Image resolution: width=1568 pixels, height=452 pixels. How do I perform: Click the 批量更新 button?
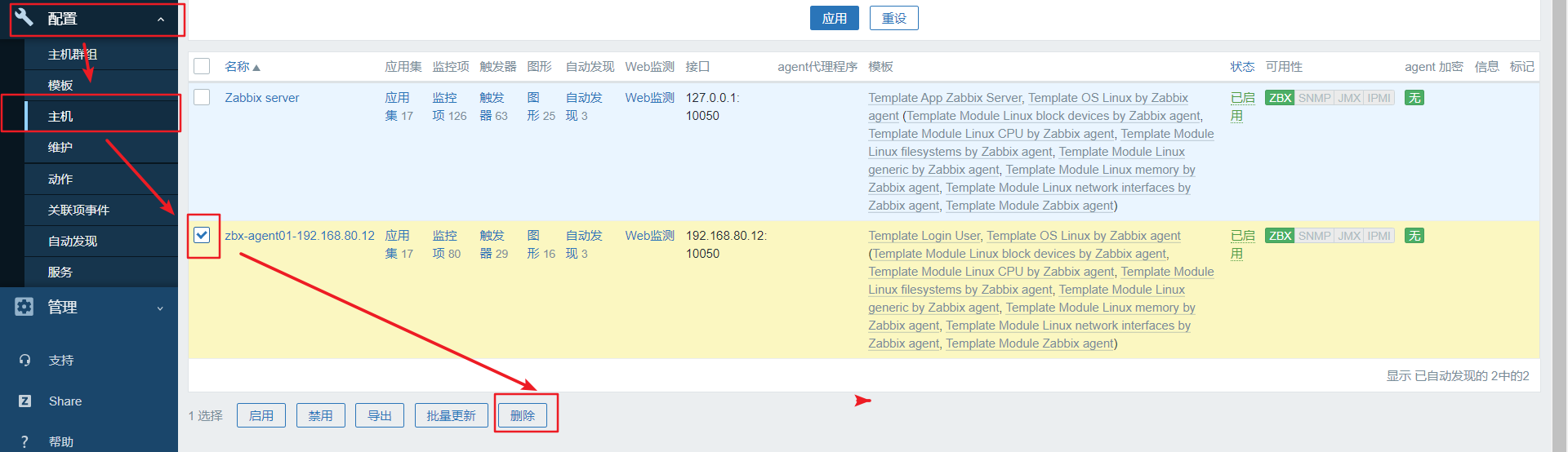[451, 415]
